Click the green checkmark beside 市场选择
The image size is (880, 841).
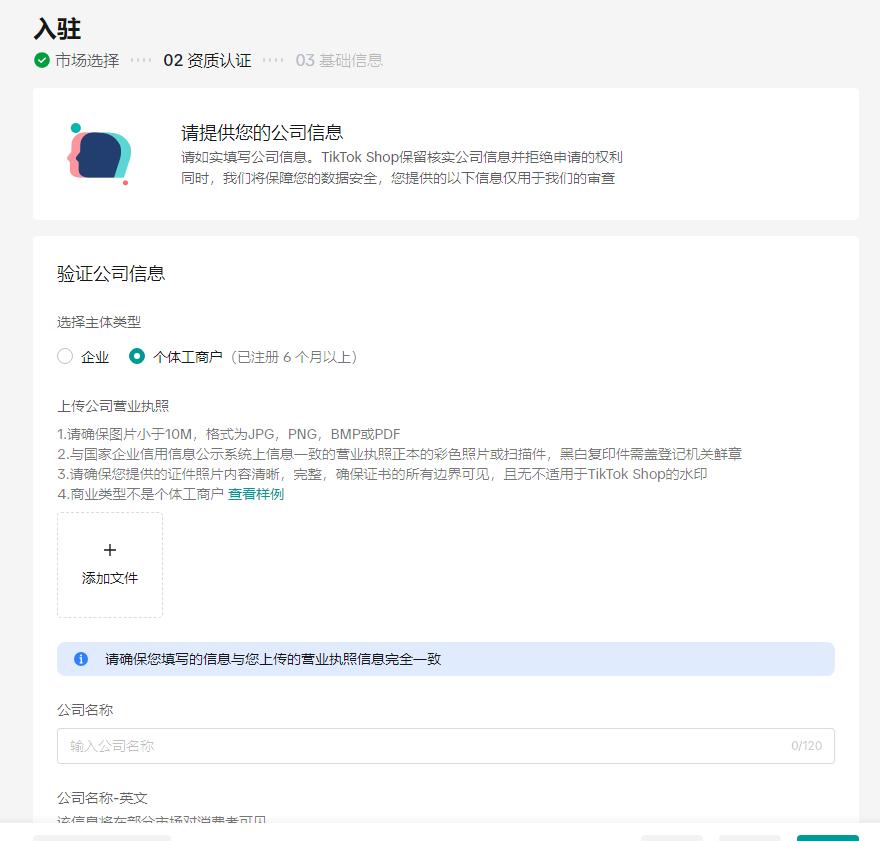[x=40, y=61]
